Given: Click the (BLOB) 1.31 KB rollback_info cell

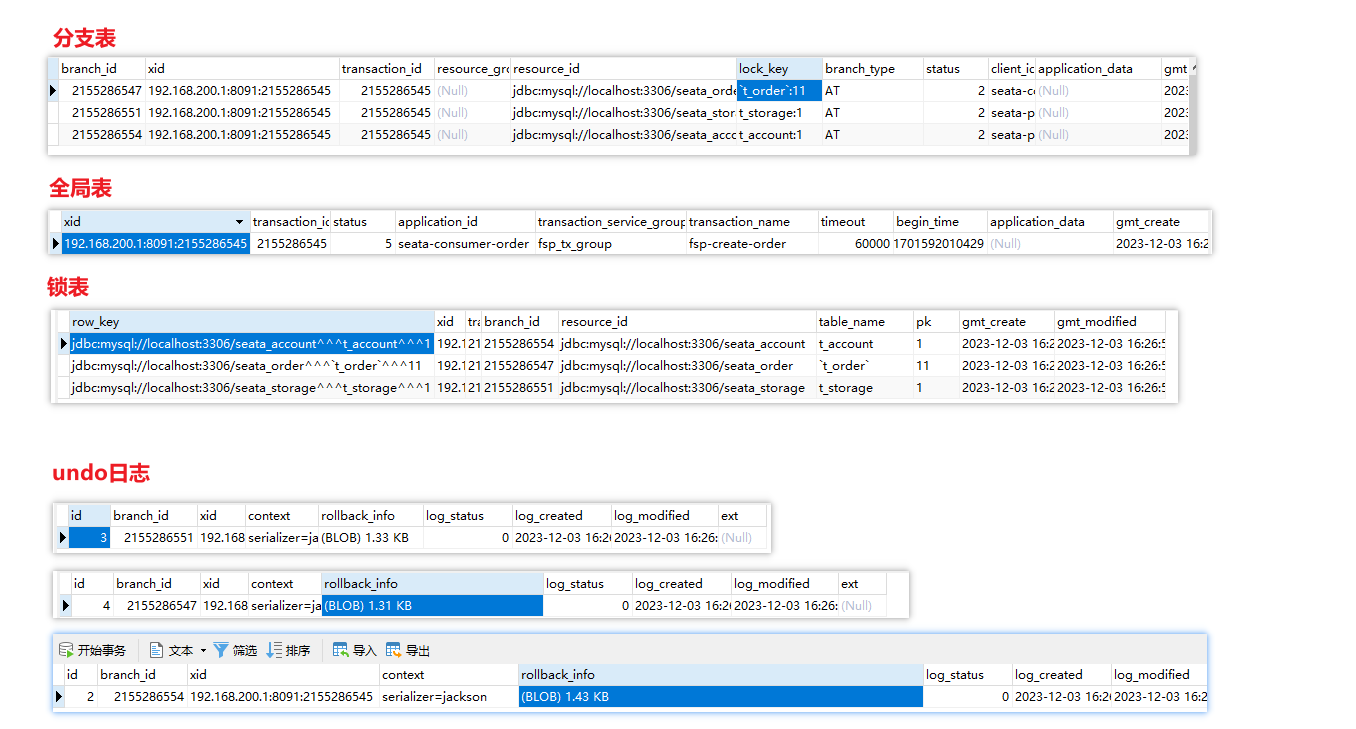Looking at the screenshot, I should [x=432, y=606].
